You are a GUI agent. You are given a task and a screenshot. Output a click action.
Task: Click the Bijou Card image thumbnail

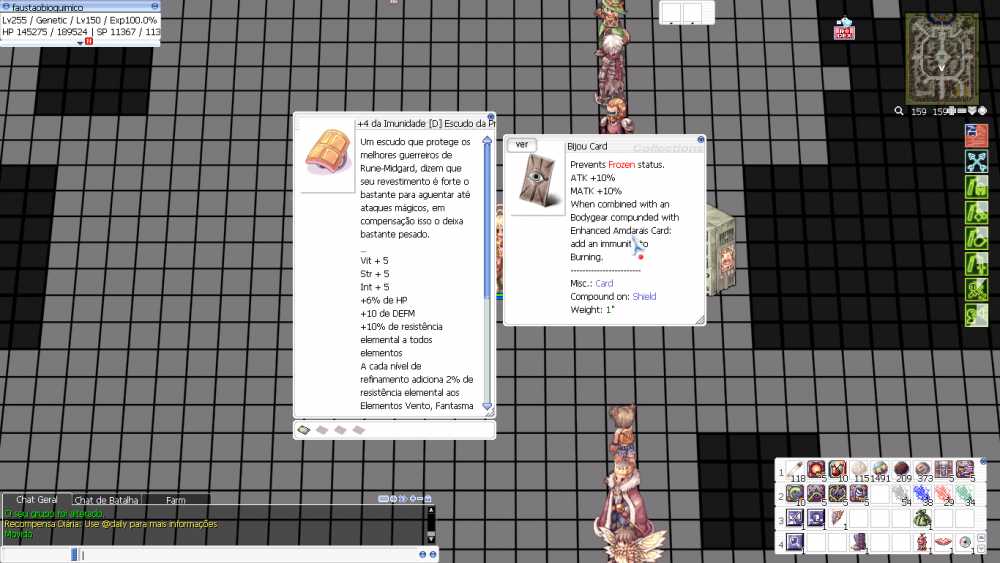pyautogui.click(x=537, y=182)
